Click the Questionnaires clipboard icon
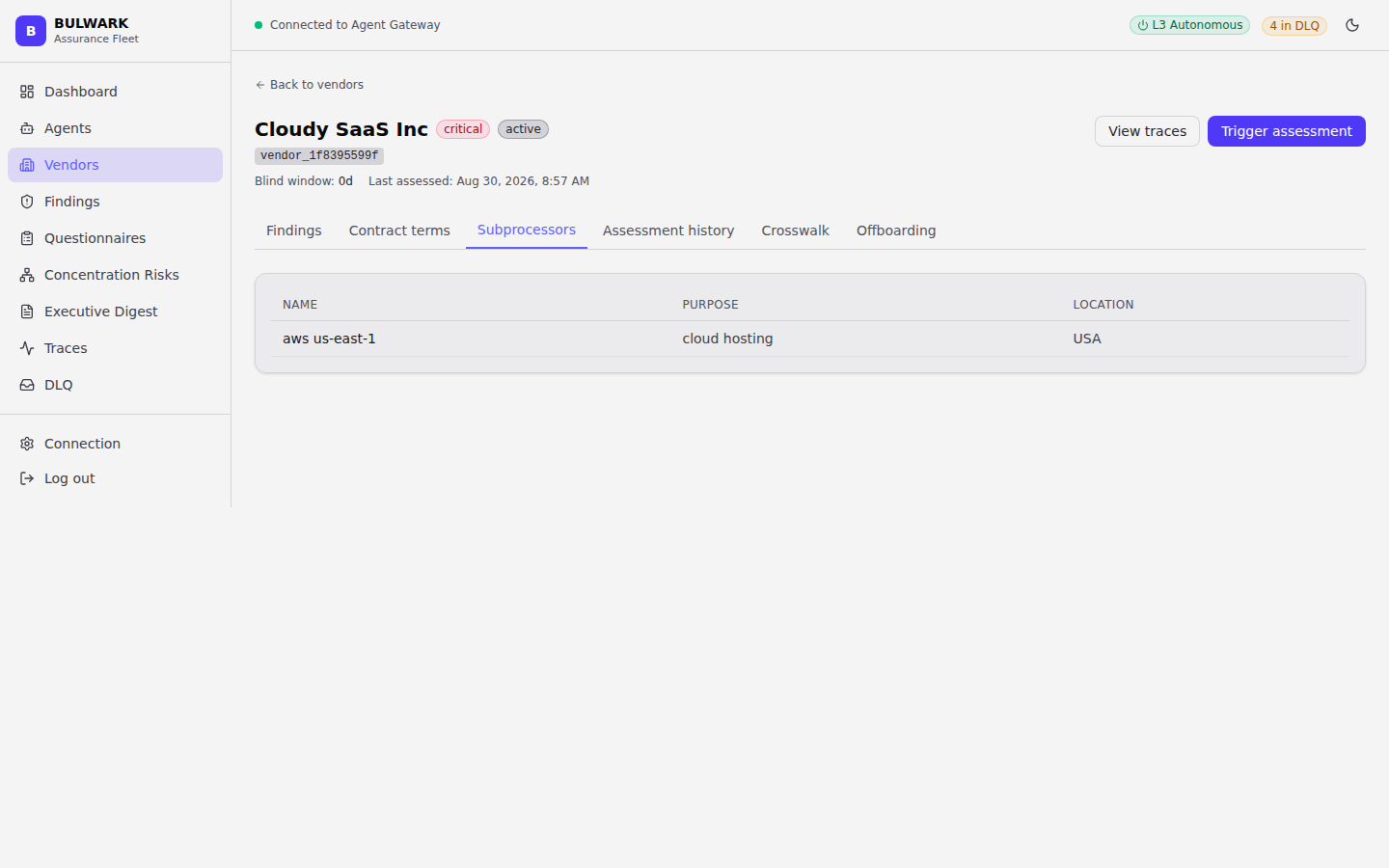The width and height of the screenshot is (1389, 868). coord(27,238)
